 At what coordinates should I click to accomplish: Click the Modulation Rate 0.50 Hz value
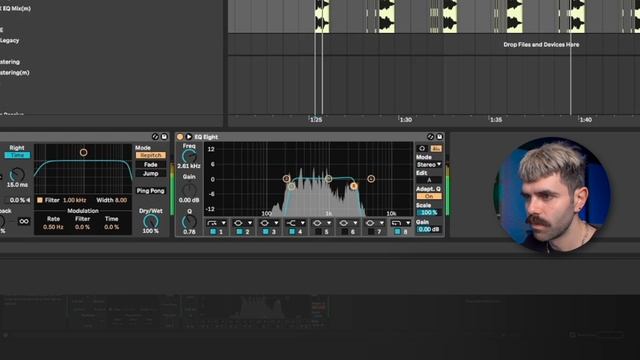(53, 227)
